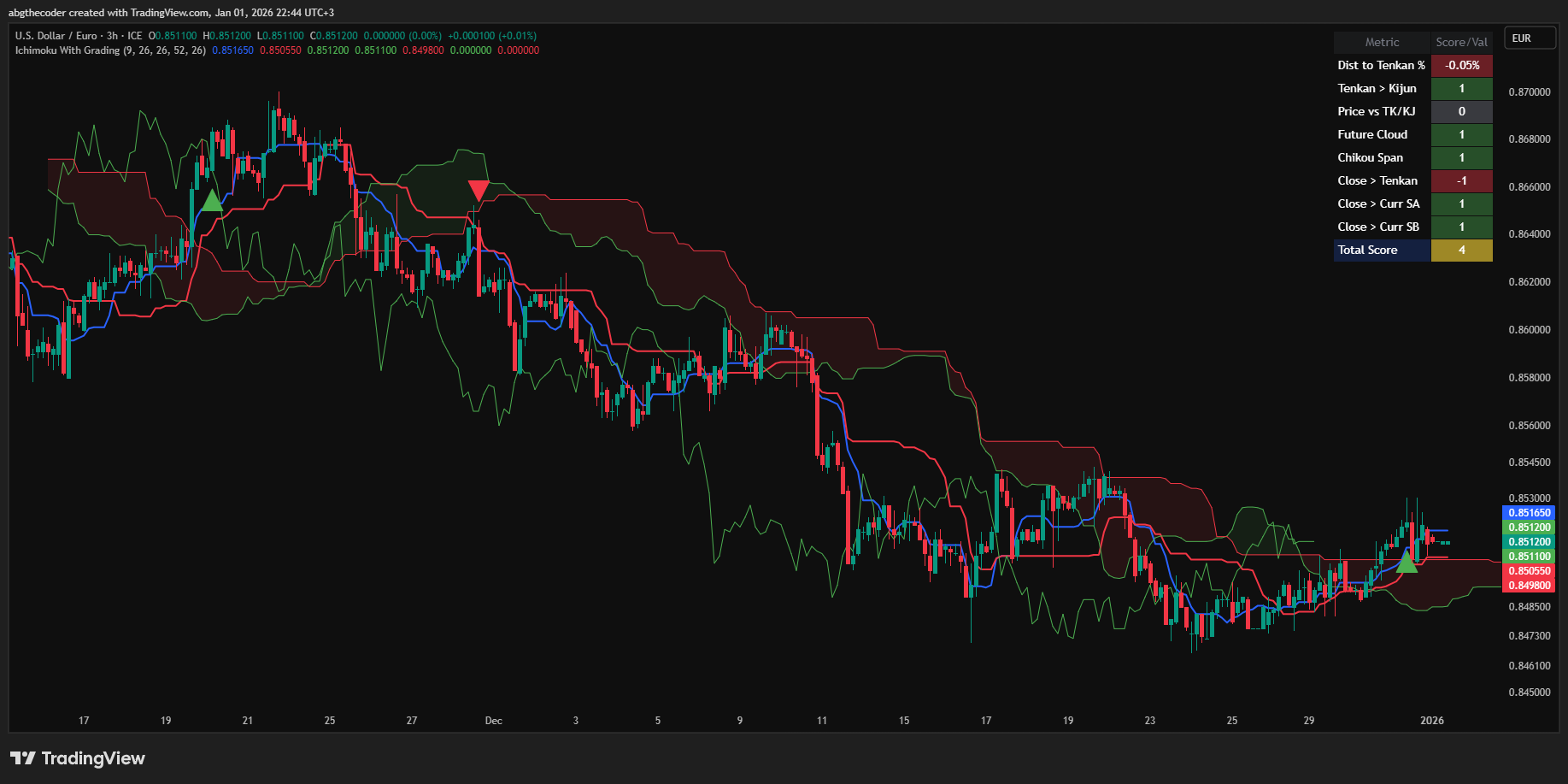Click the '23' date on time axis

click(x=1150, y=721)
